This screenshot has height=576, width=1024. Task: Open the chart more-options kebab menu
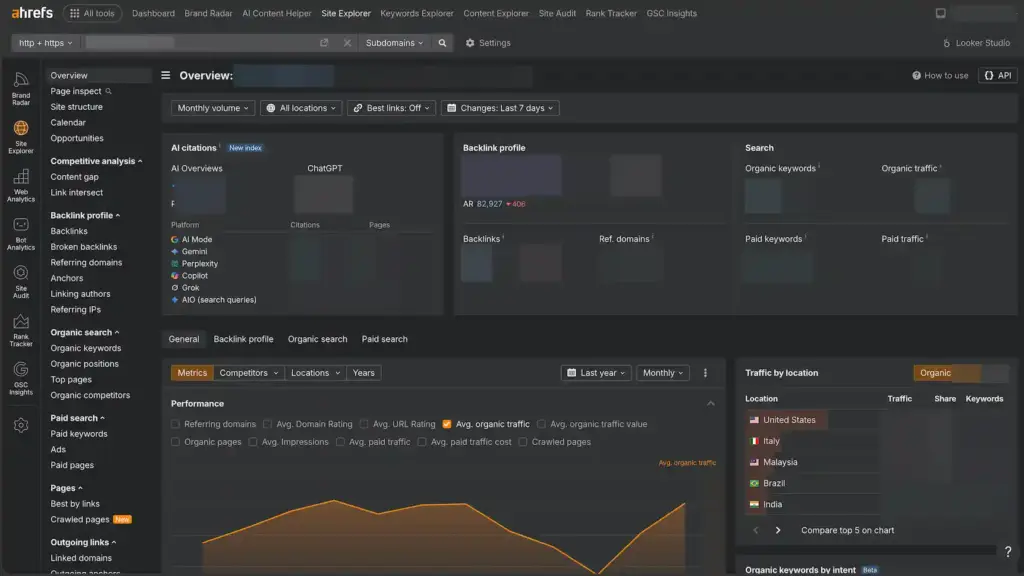click(705, 373)
